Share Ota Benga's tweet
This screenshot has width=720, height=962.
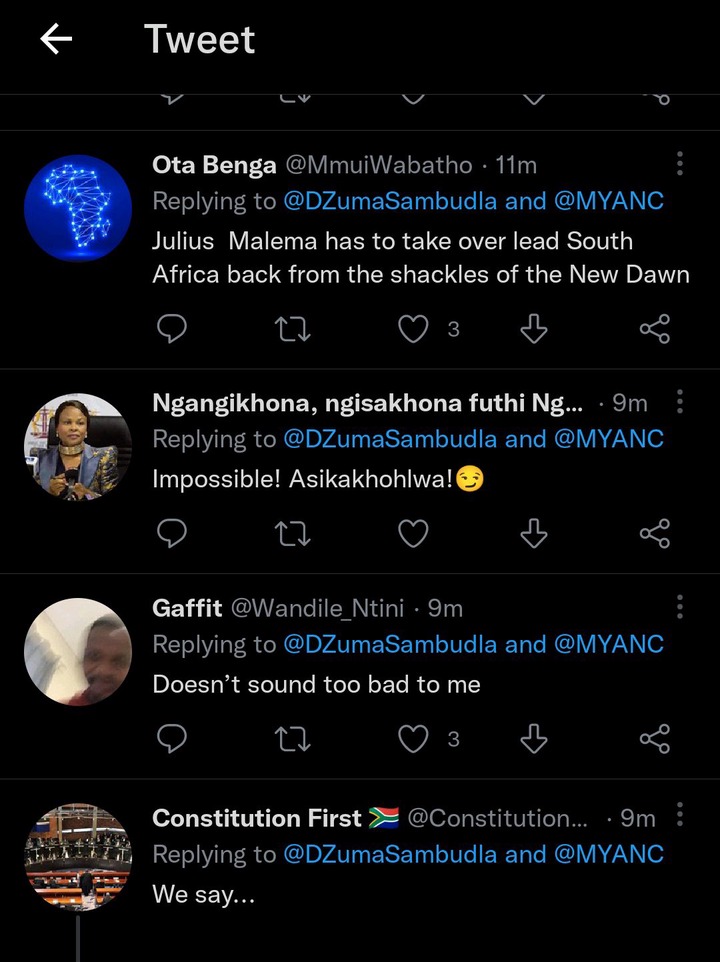655,329
